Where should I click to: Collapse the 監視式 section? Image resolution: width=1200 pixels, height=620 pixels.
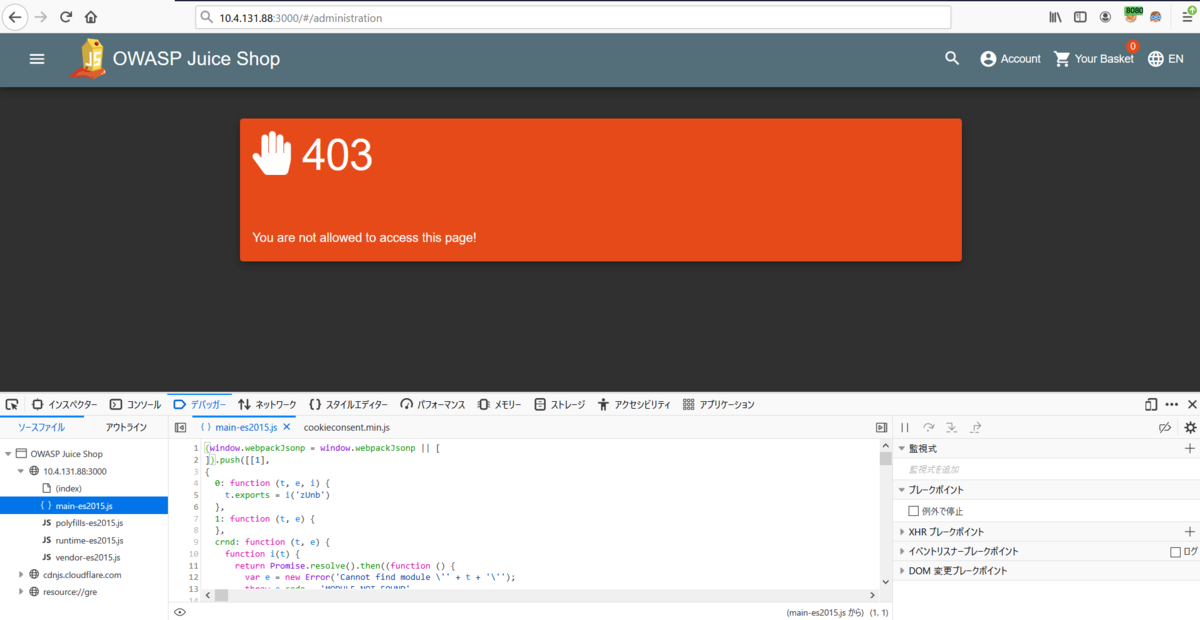click(x=901, y=449)
